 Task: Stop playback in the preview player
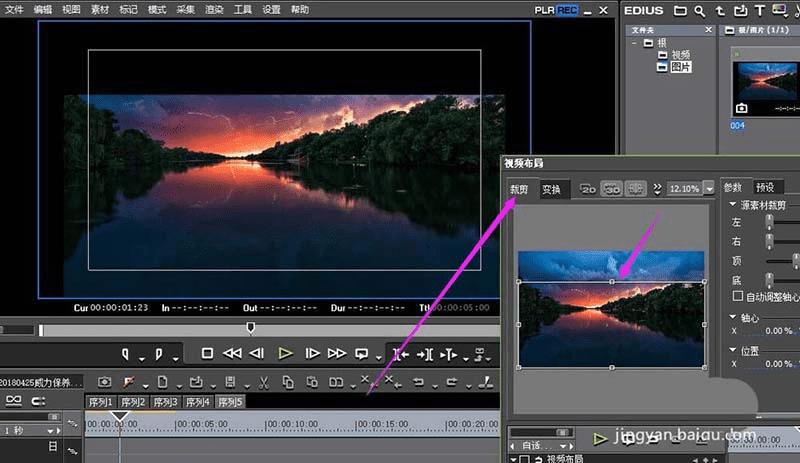(x=207, y=353)
